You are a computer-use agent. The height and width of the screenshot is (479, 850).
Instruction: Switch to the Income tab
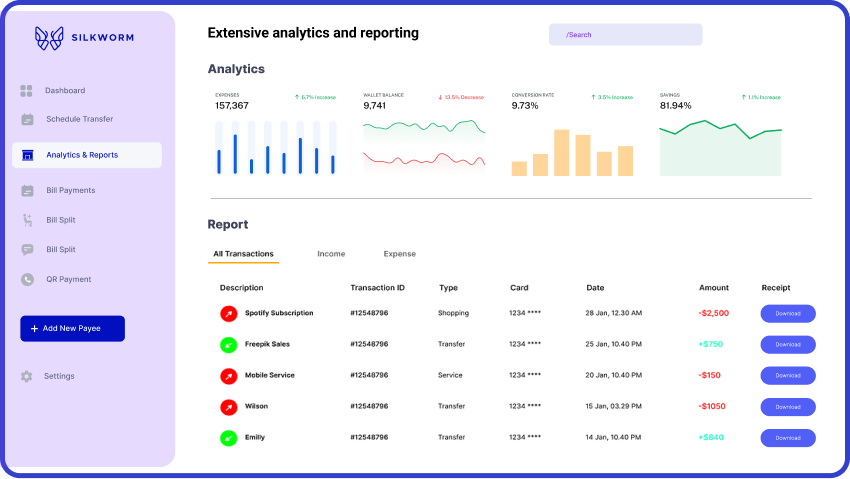(x=331, y=254)
